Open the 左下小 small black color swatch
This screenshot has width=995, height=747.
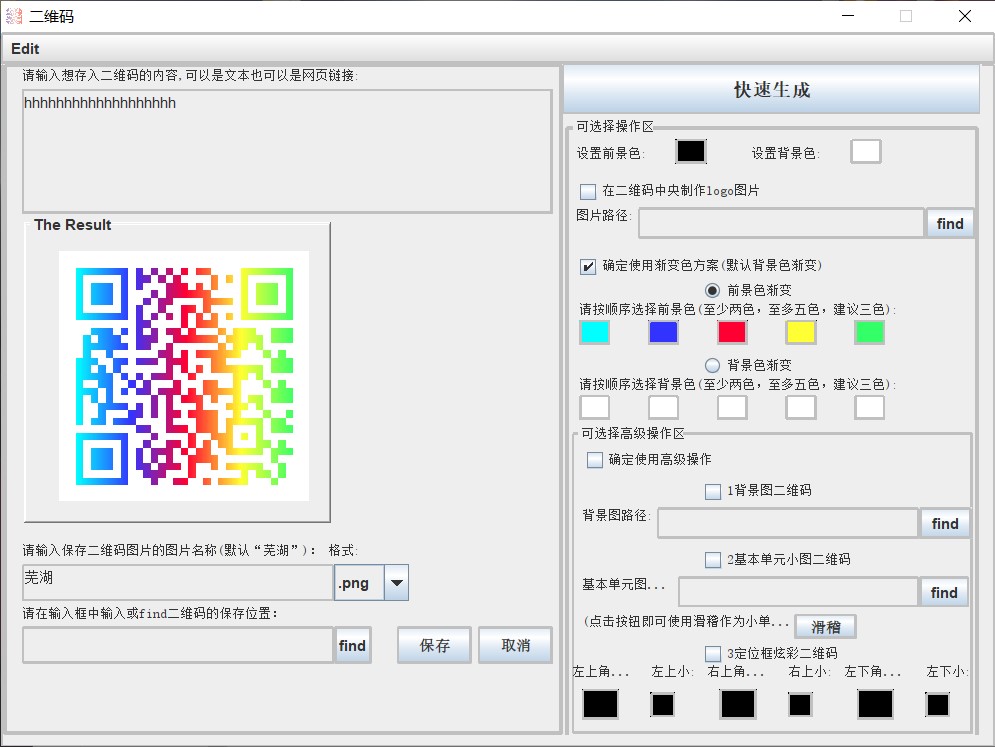click(937, 704)
